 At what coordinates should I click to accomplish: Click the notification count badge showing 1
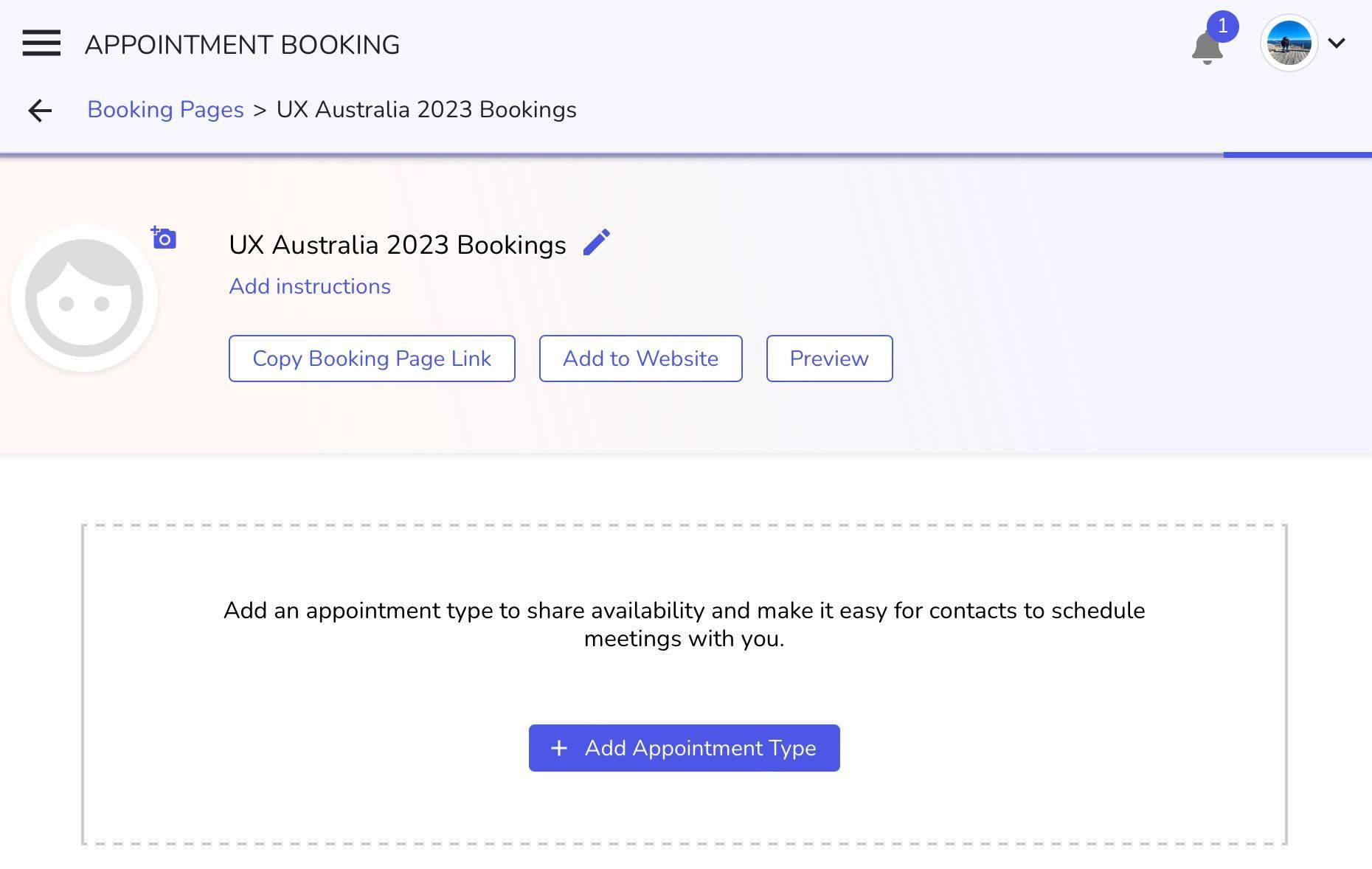pos(1223,27)
